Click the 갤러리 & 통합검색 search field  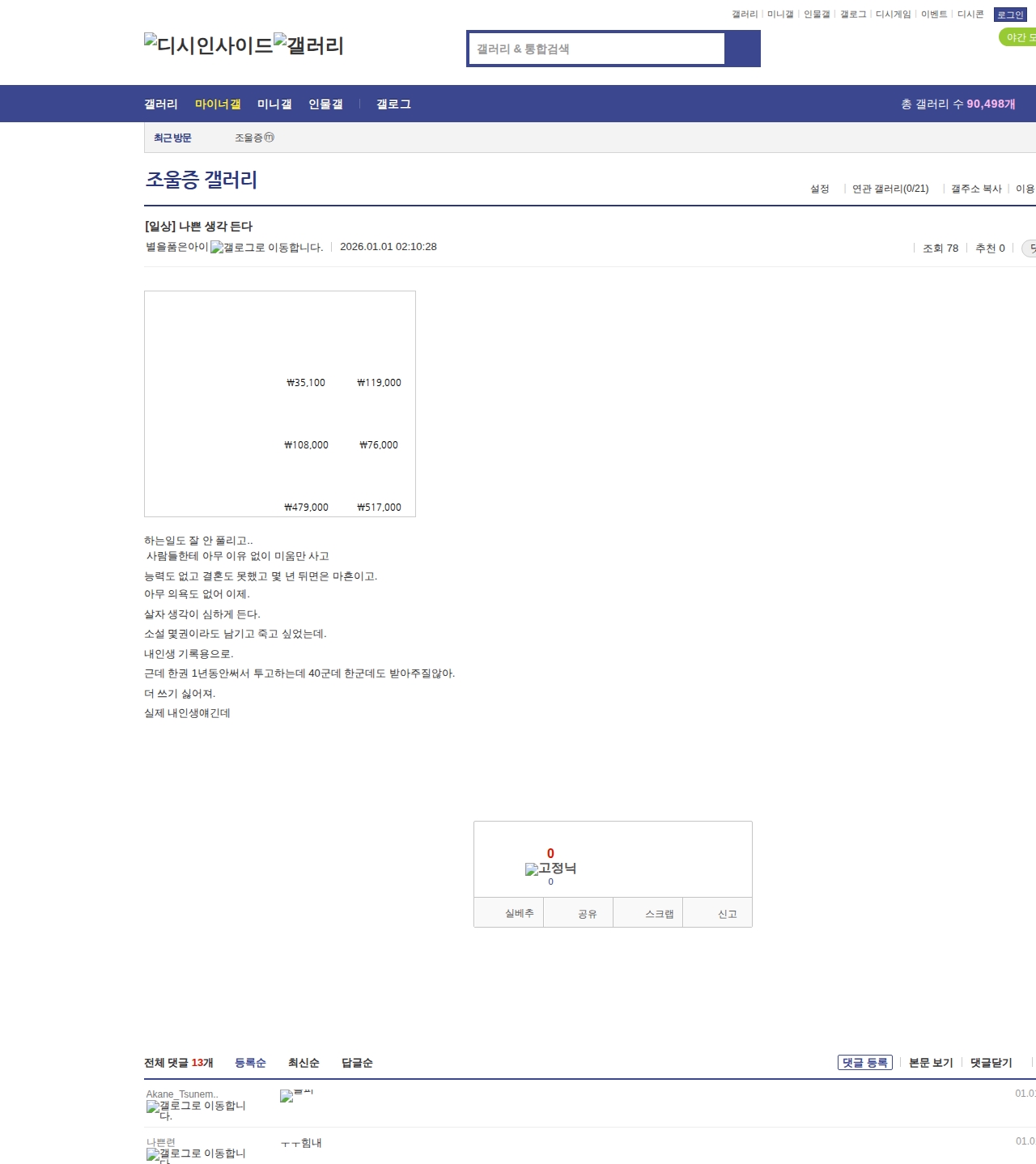tap(597, 49)
